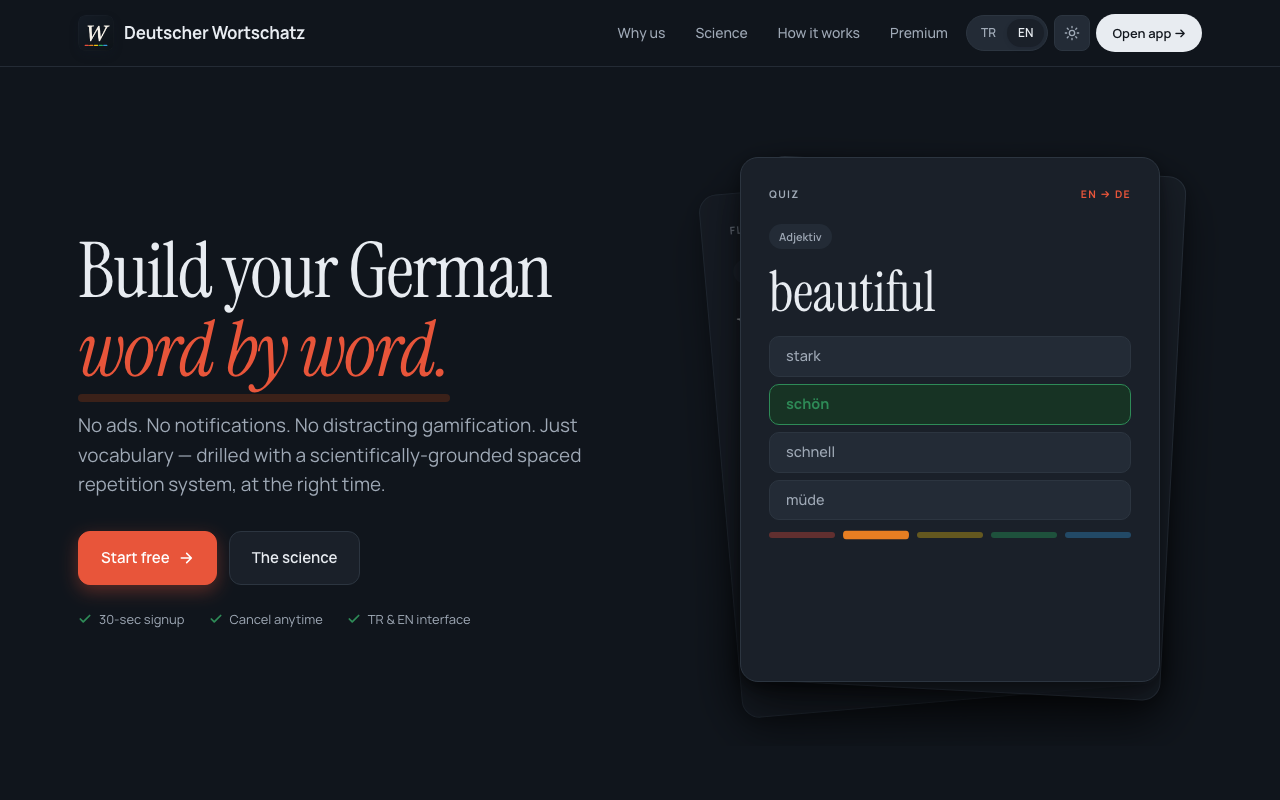1280x800 pixels.
Task: Click the red progress segment
Action: pos(802,535)
